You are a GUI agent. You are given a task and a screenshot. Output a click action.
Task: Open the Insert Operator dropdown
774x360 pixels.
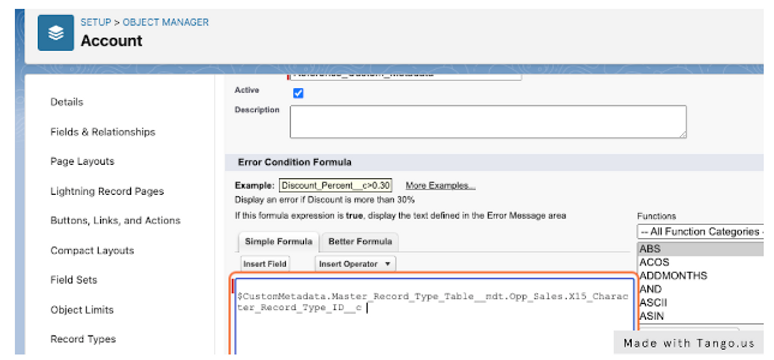[x=355, y=264]
